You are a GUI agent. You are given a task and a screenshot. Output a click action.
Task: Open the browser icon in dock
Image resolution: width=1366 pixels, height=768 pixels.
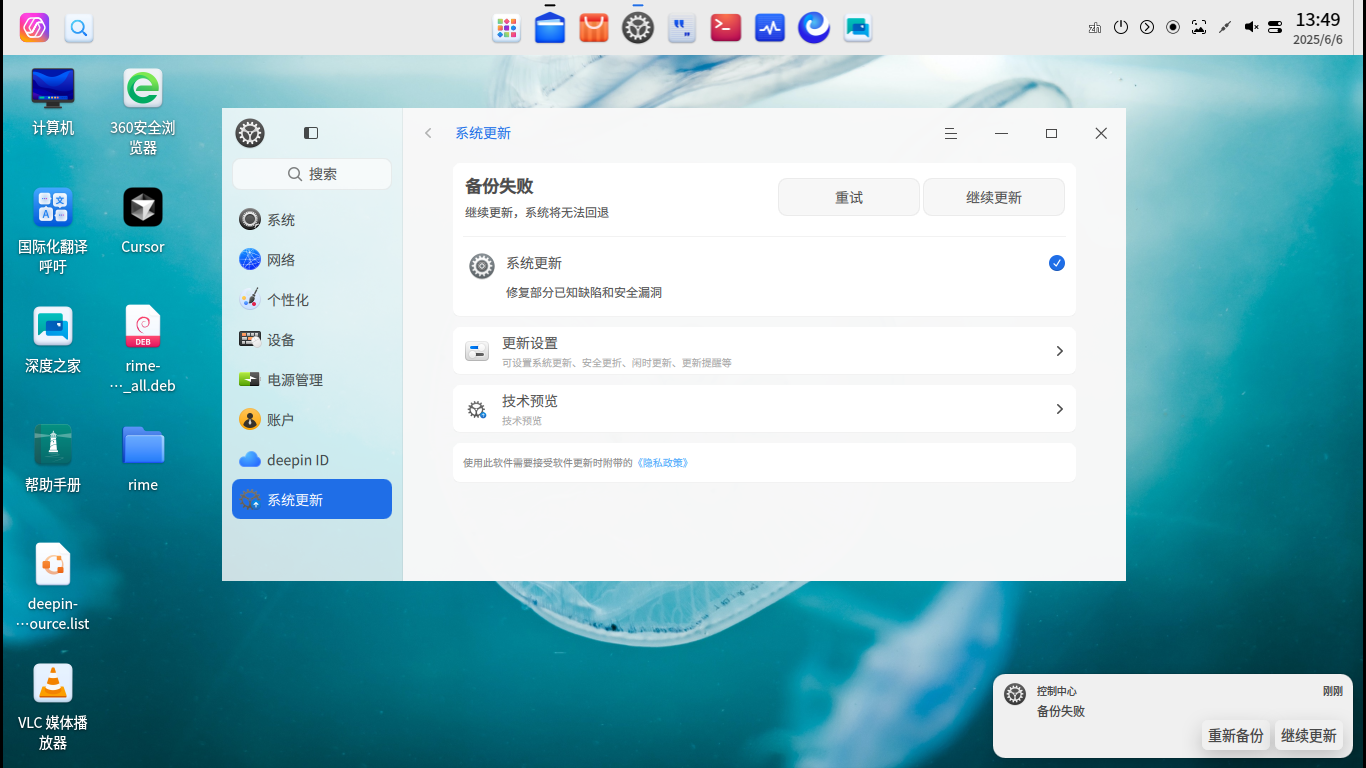tap(814, 28)
